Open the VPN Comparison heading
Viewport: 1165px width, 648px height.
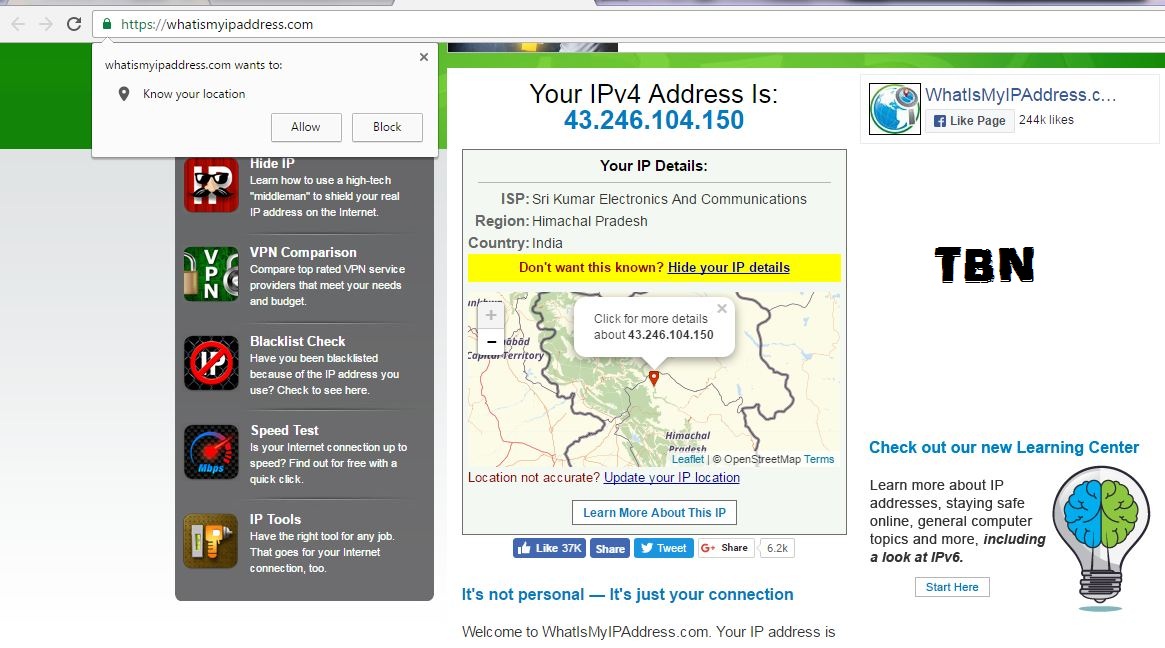click(303, 252)
